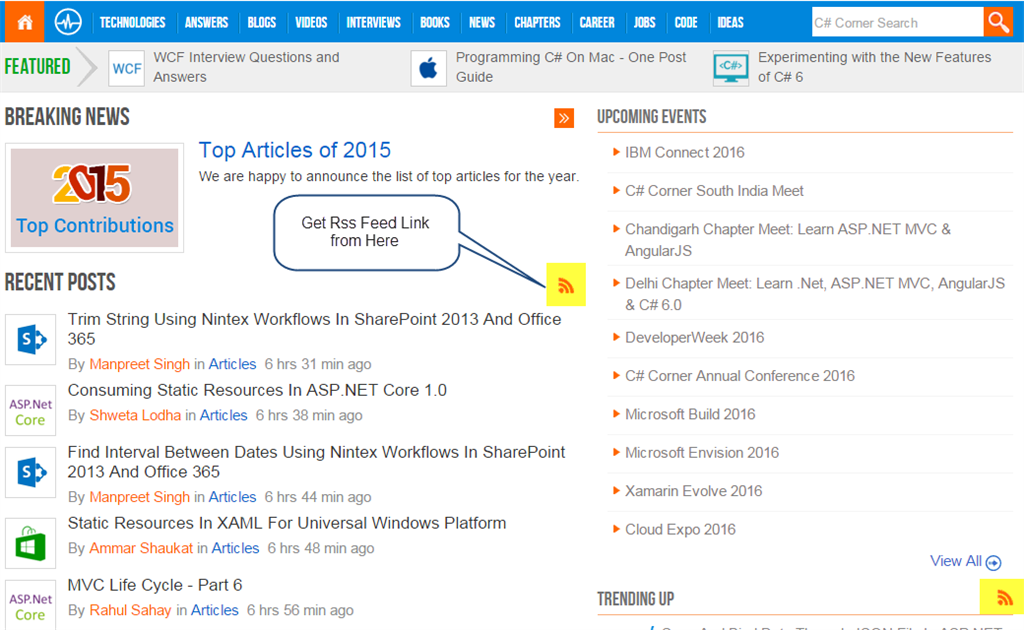
Task: Open the Recent Posts RSS feed icon
Action: click(566, 285)
